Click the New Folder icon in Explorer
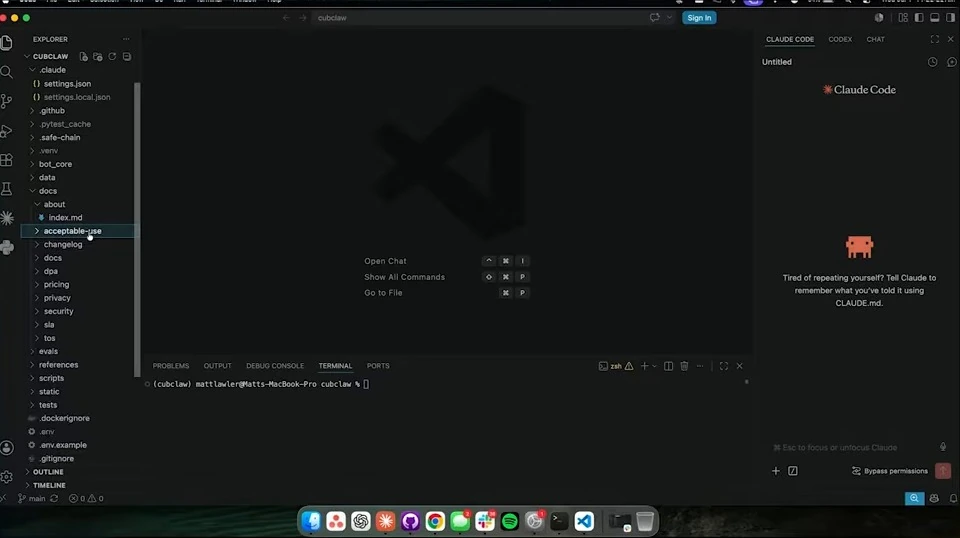This screenshot has width=960, height=538. pos(98,56)
